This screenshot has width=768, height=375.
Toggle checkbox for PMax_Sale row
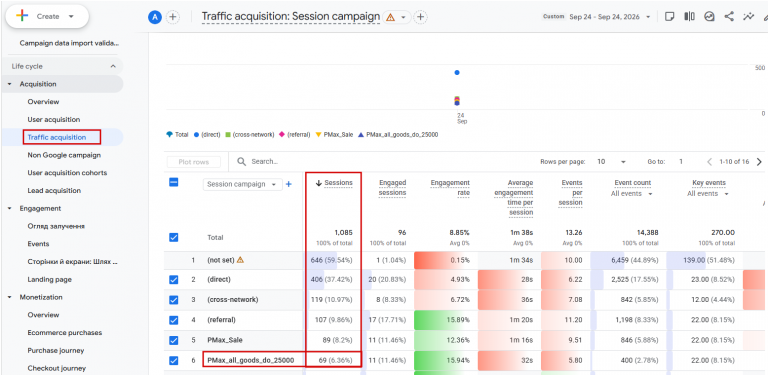tap(173, 340)
